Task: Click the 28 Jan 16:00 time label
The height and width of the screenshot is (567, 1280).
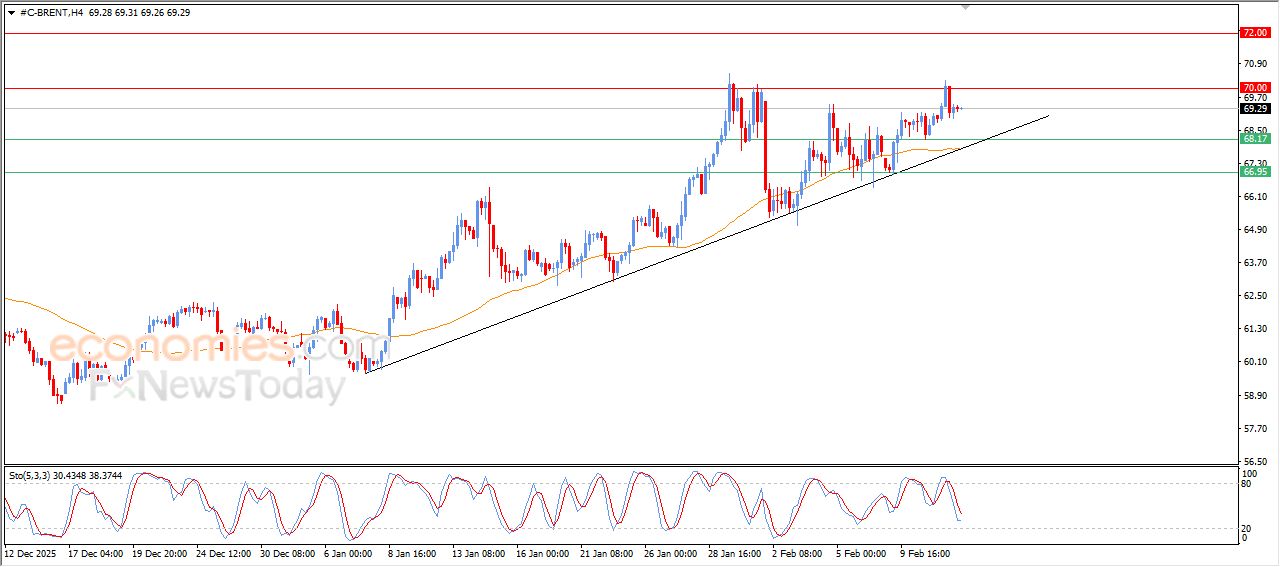Action: pyautogui.click(x=734, y=552)
